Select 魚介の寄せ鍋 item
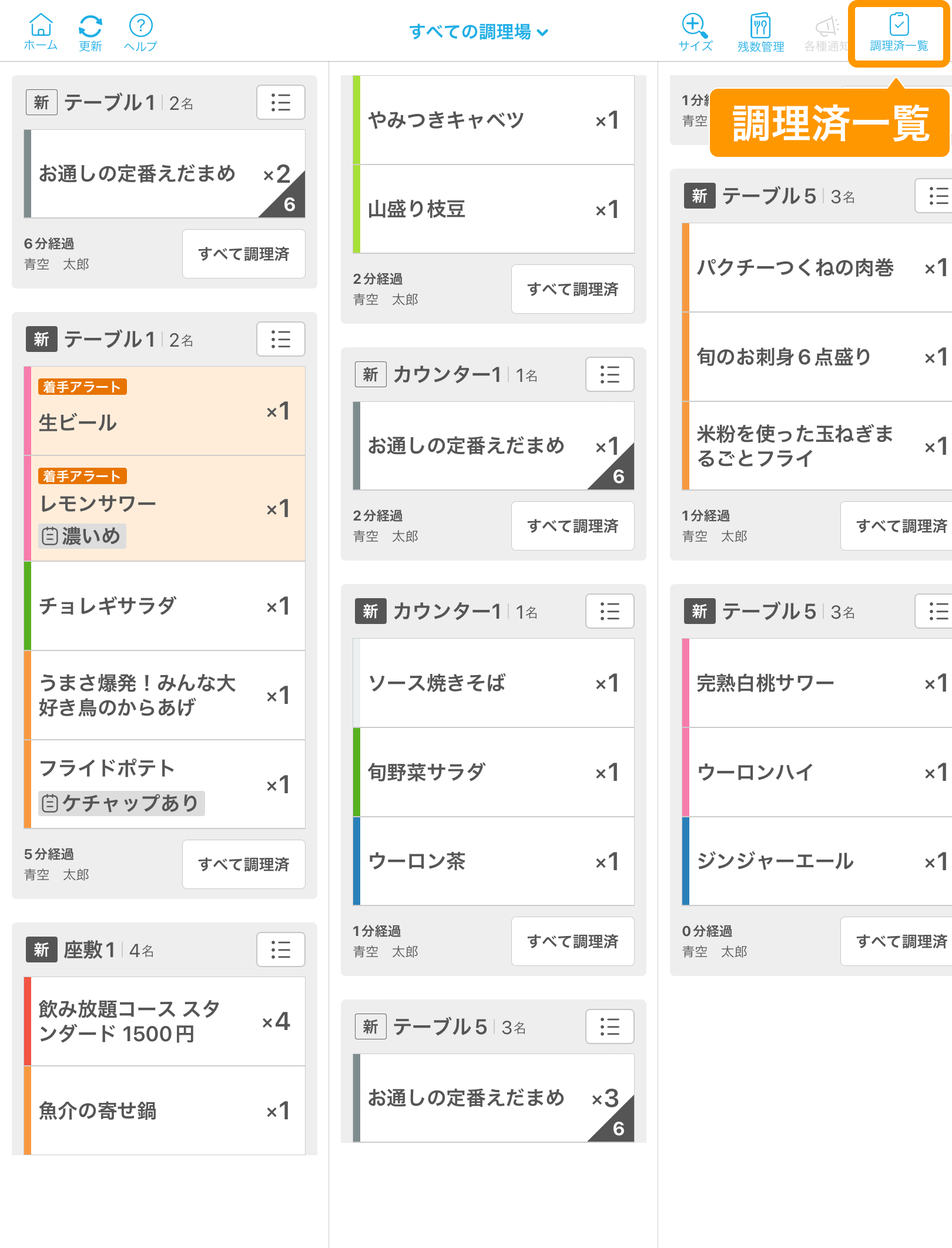This screenshot has height=1248, width=952. (x=165, y=1111)
